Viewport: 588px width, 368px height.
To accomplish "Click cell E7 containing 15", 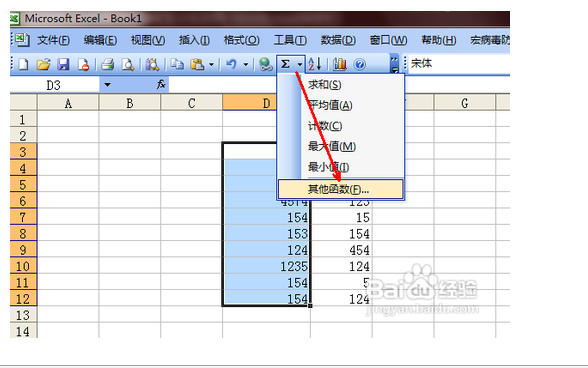I will coord(341,217).
